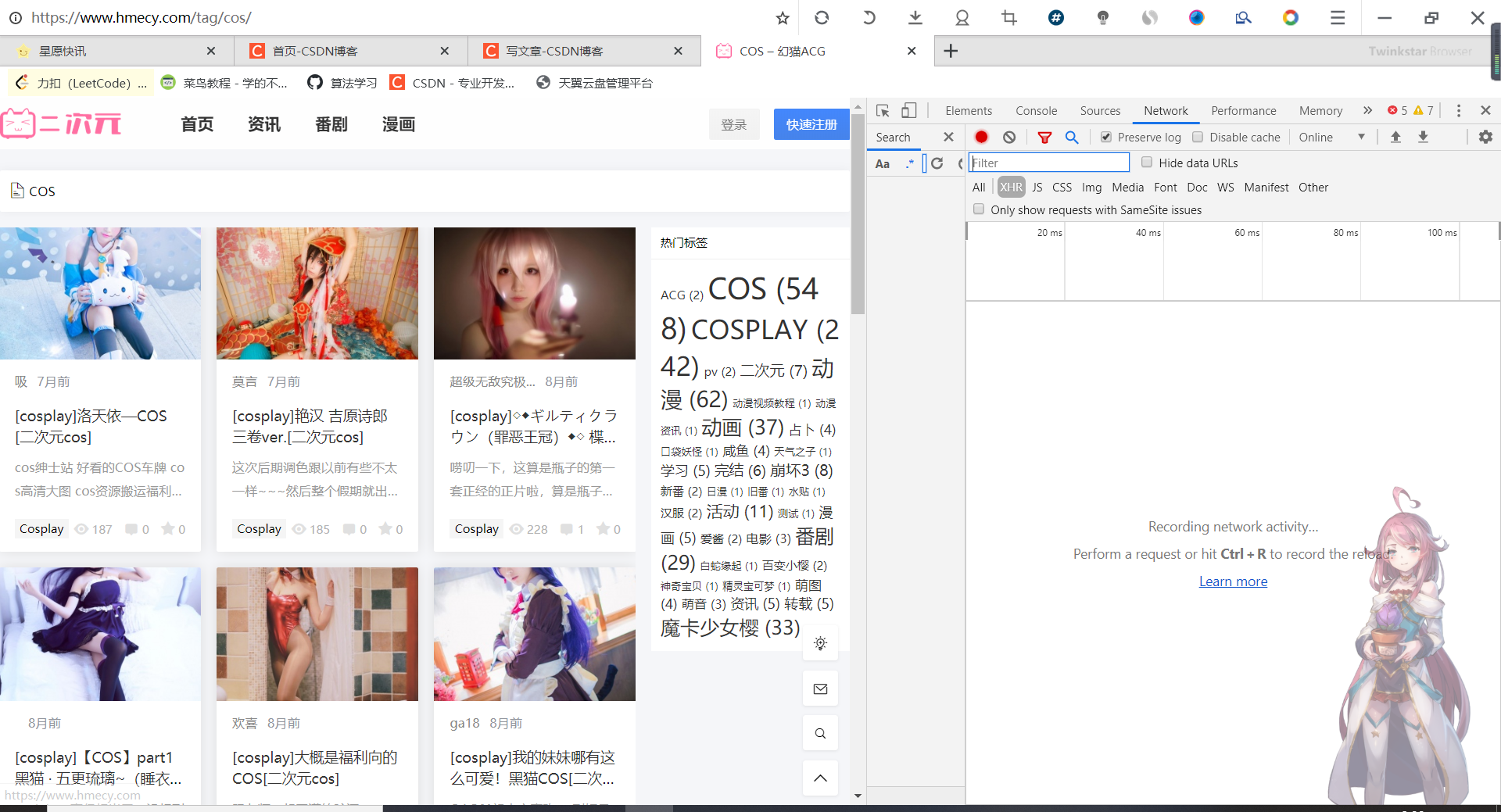Select the Img request type filter

pos(1091,187)
